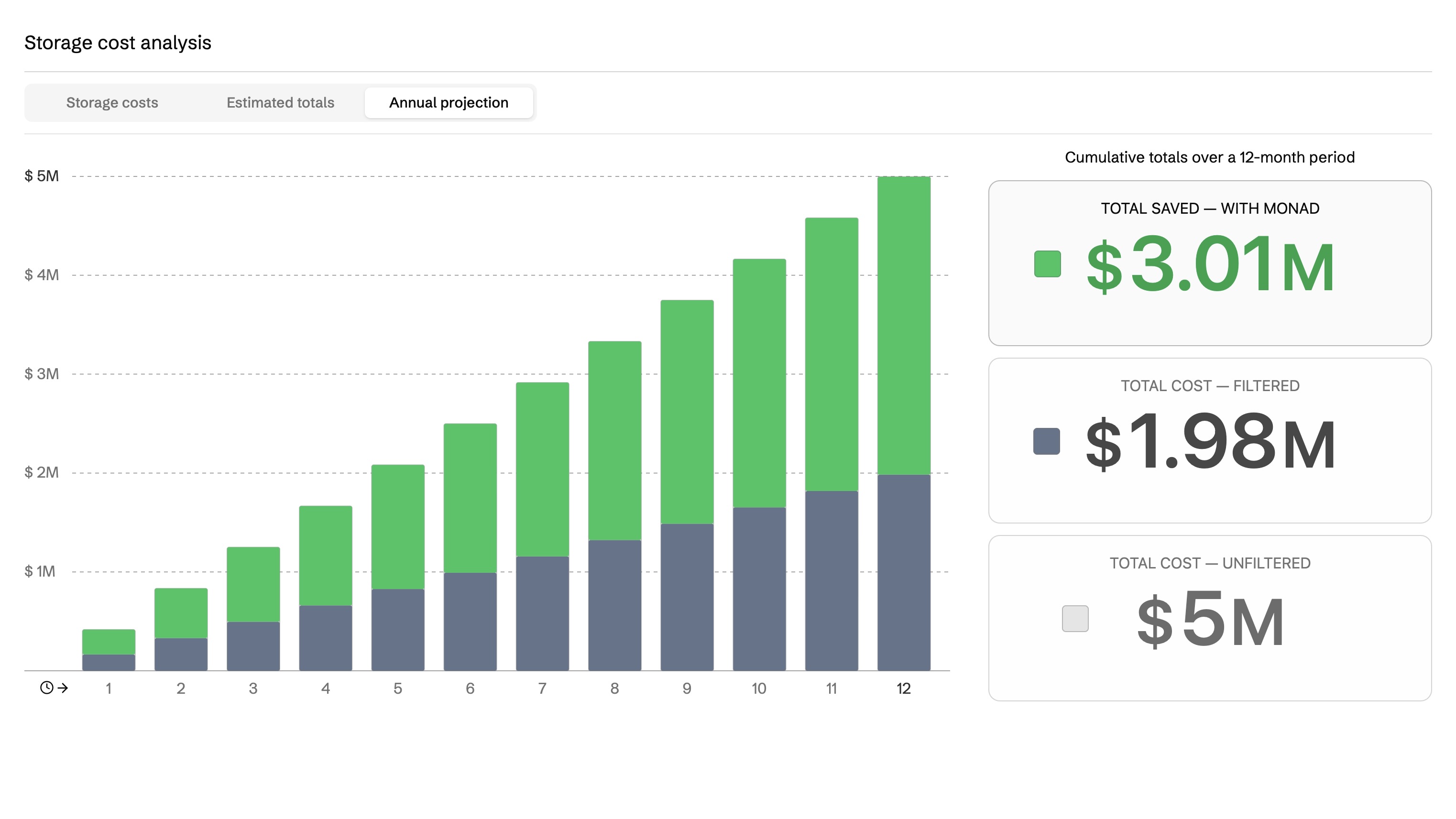Switch to the Storage costs tab
Screen dimensions: 1456x819
click(x=112, y=102)
